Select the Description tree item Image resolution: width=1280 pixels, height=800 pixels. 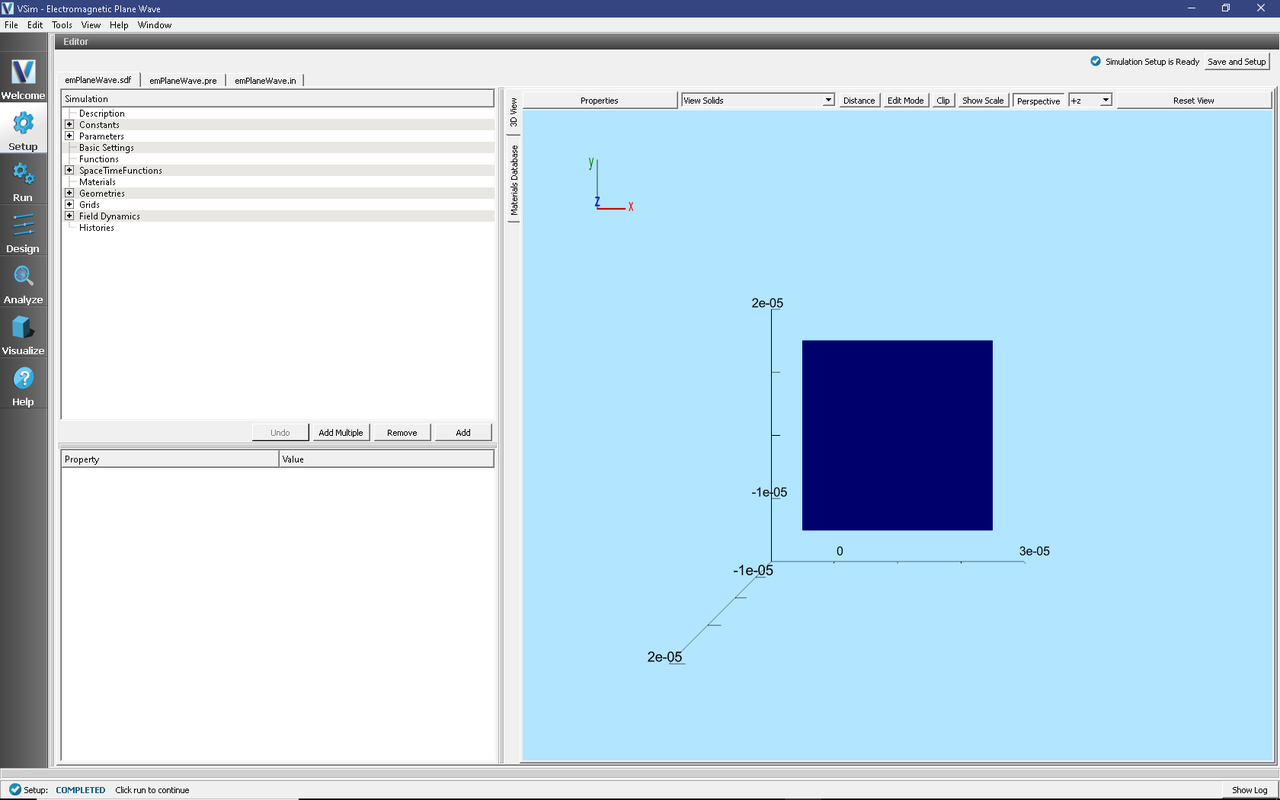tap(102, 113)
